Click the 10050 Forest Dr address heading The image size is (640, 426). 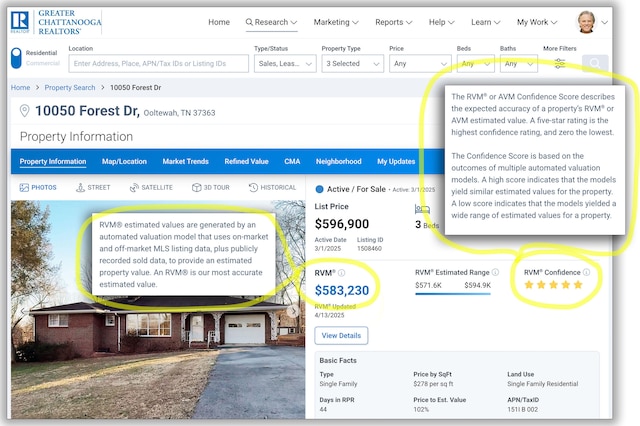87,111
